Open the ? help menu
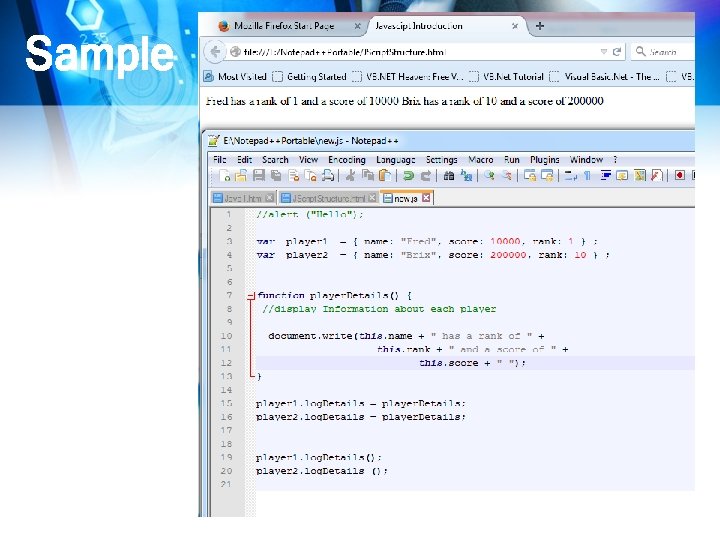This screenshot has height=540, width=720. [615, 159]
